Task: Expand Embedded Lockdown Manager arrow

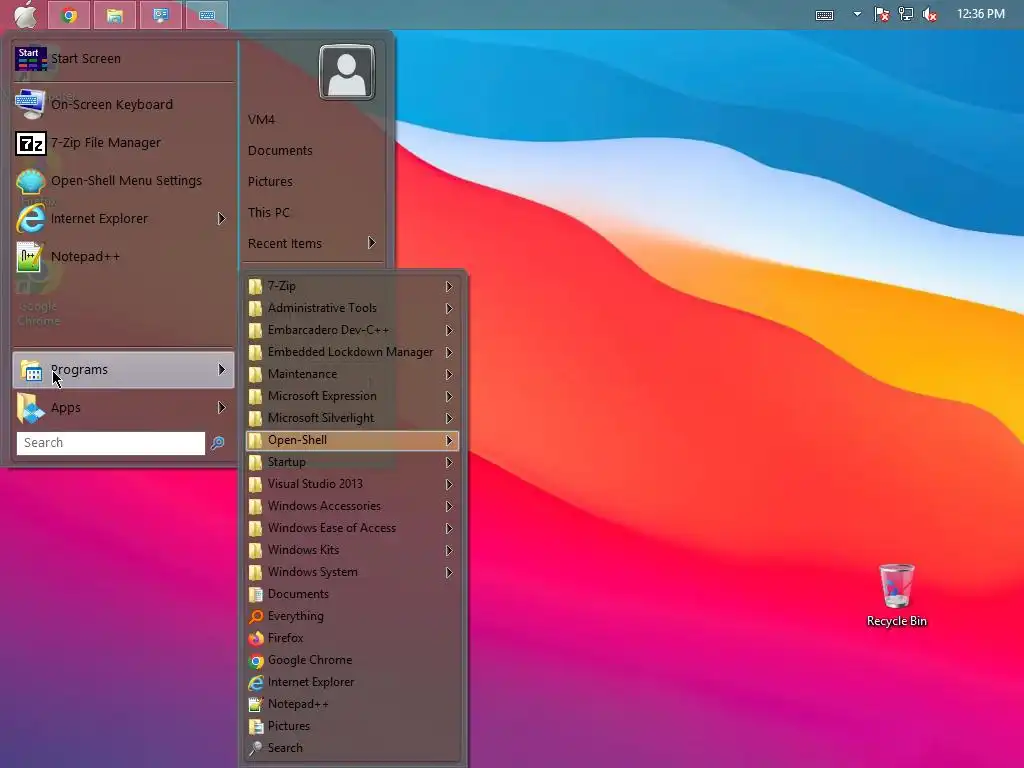Action: point(449,352)
